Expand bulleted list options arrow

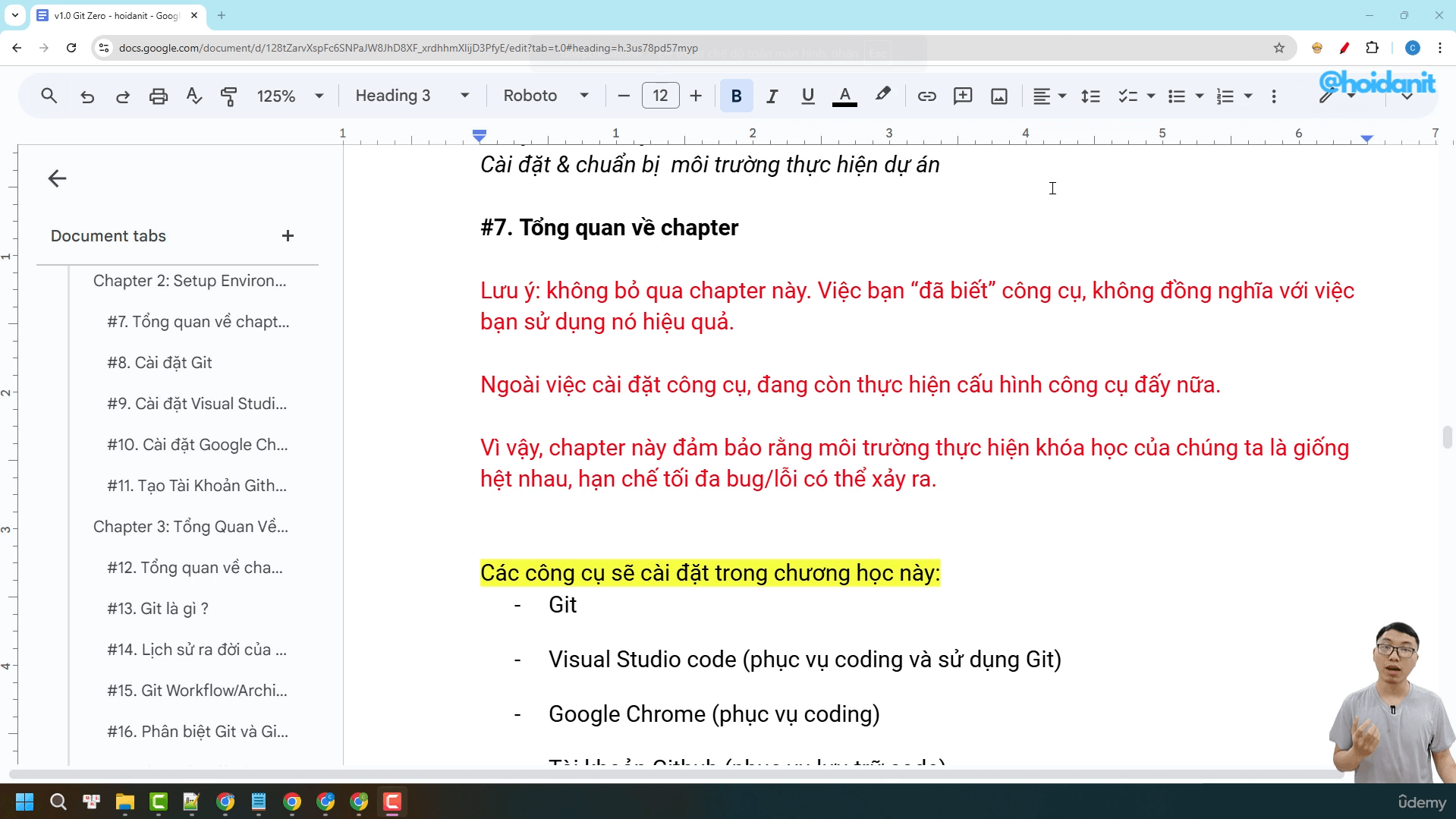point(1200,96)
